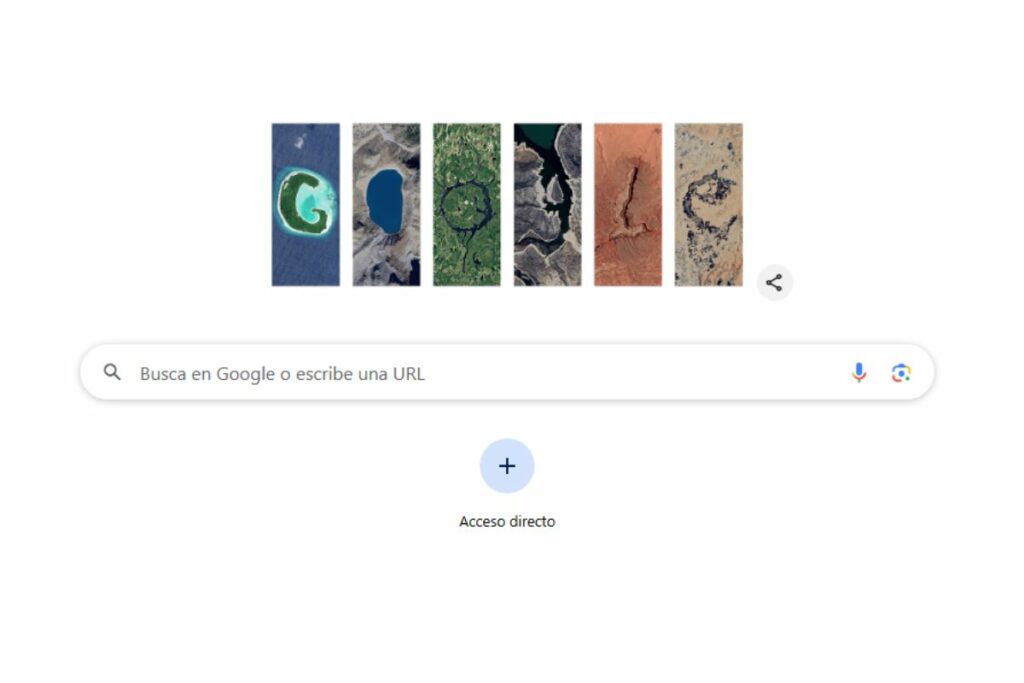The width and height of the screenshot is (1024, 683).
Task: Select the dark winding river doodle tile
Action: tap(547, 204)
